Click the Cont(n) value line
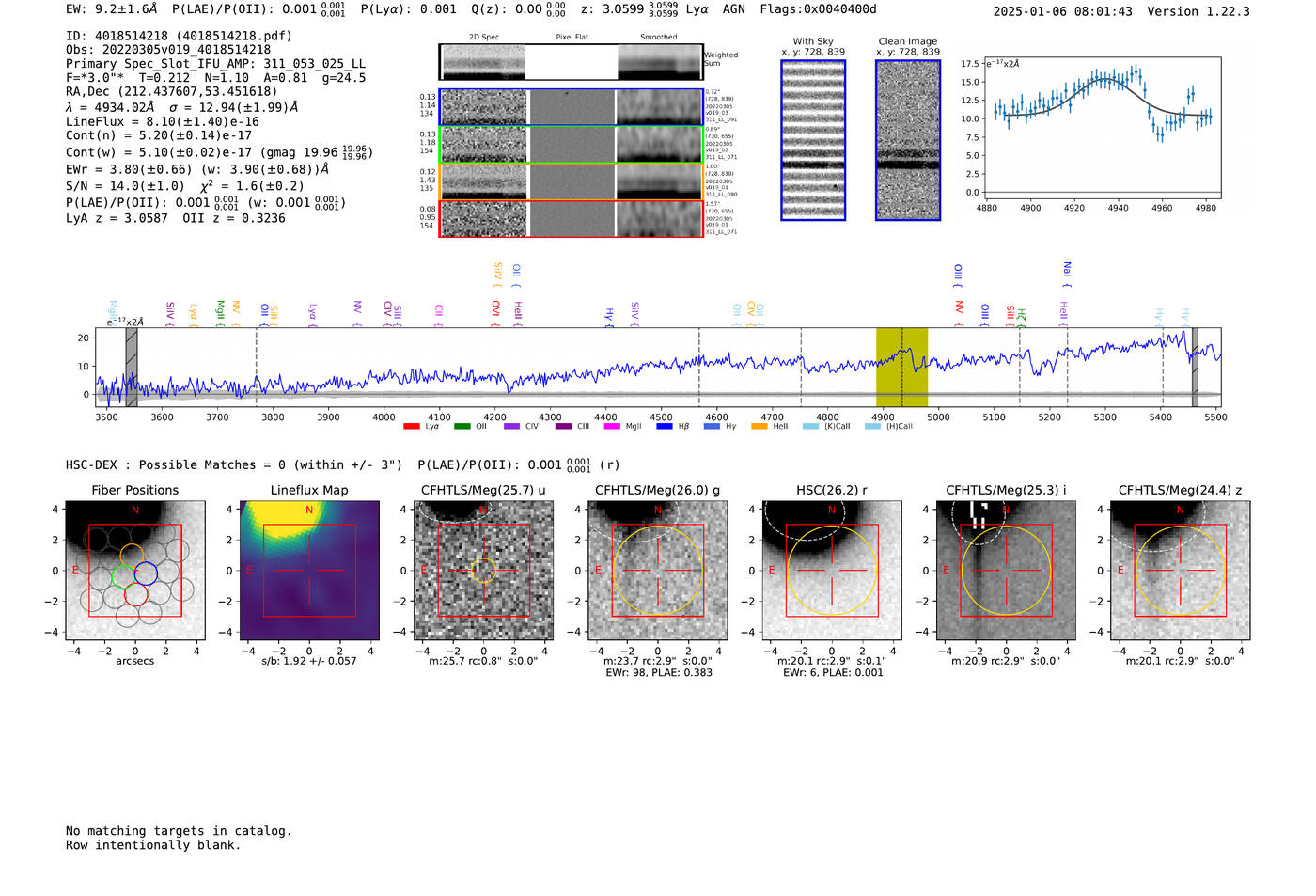This screenshot has width=1316, height=896. tap(159, 135)
